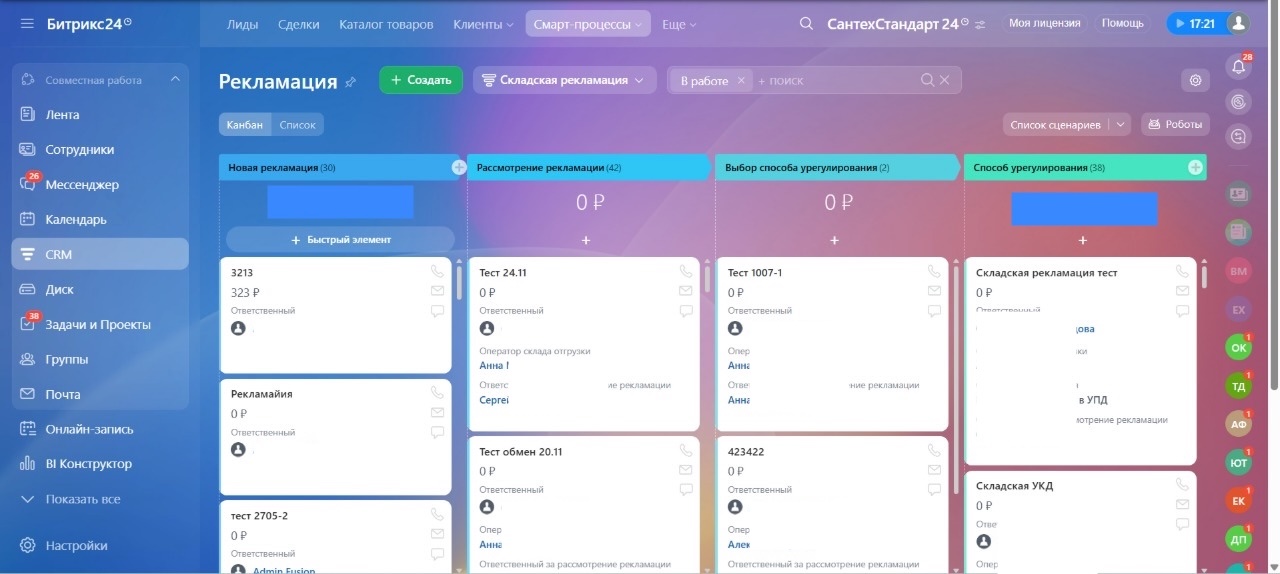Image resolution: width=1280 pixels, height=574 pixels.
Task: Click the 17:21 timer button
Action: coord(1194,23)
